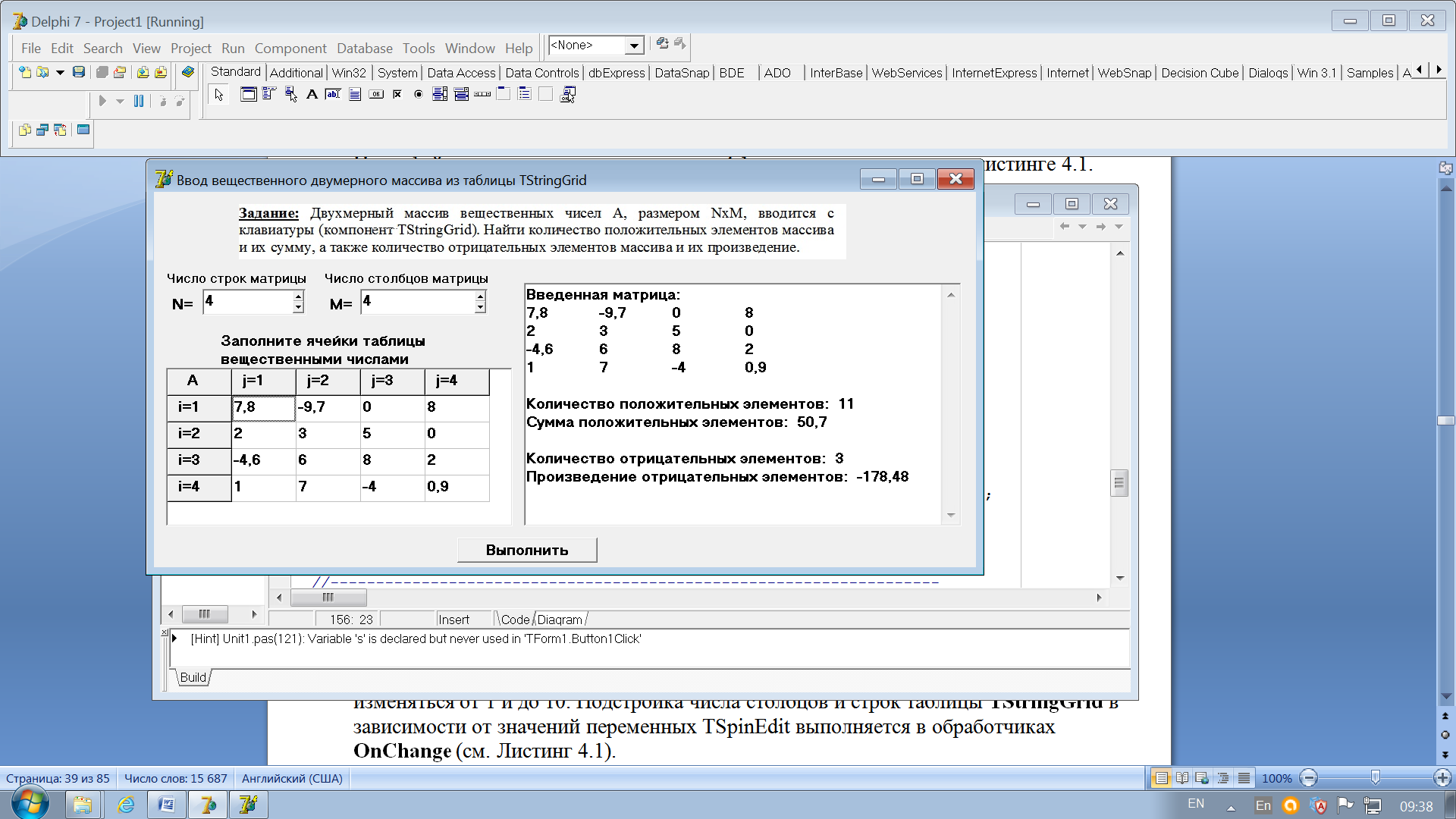Increase the N rows spinner value
1456x819 pixels.
tap(298, 297)
